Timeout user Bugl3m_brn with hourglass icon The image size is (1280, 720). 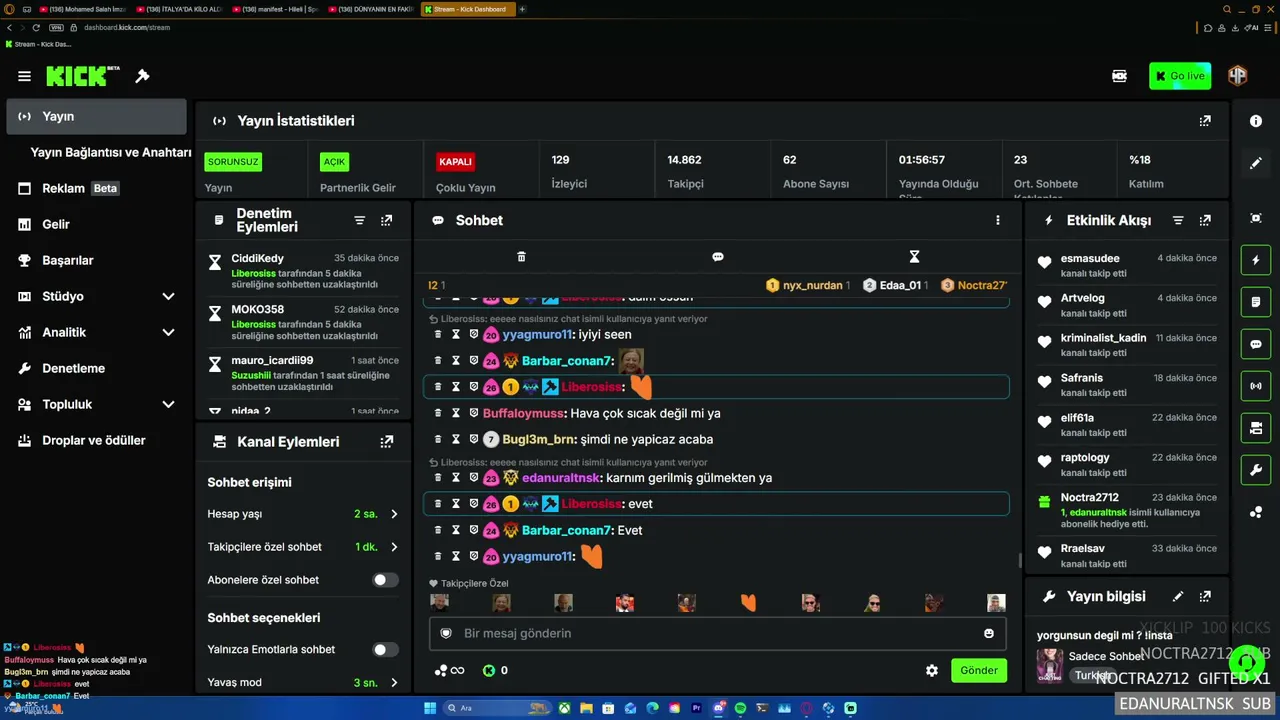[x=456, y=439]
